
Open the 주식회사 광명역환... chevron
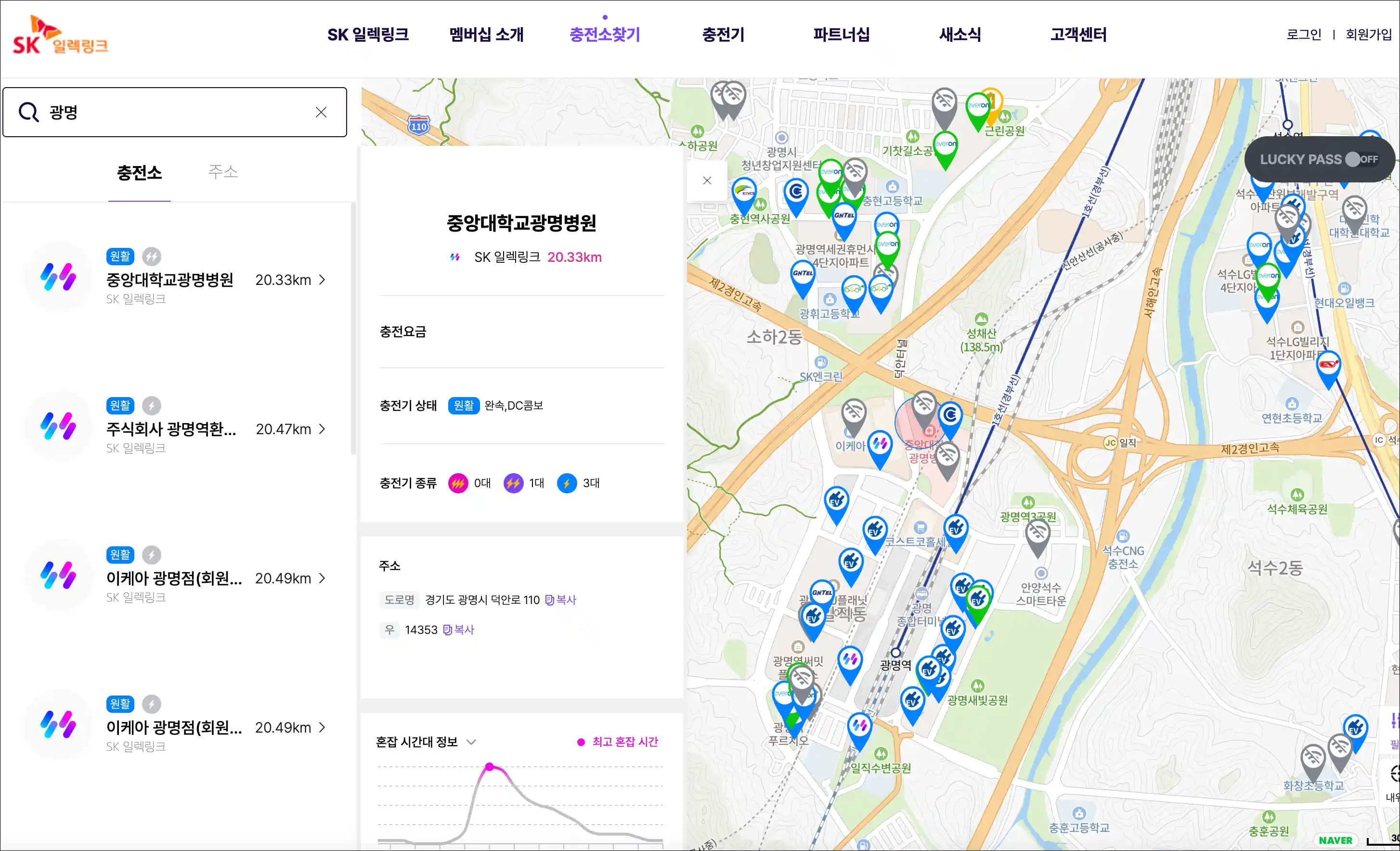click(x=323, y=429)
